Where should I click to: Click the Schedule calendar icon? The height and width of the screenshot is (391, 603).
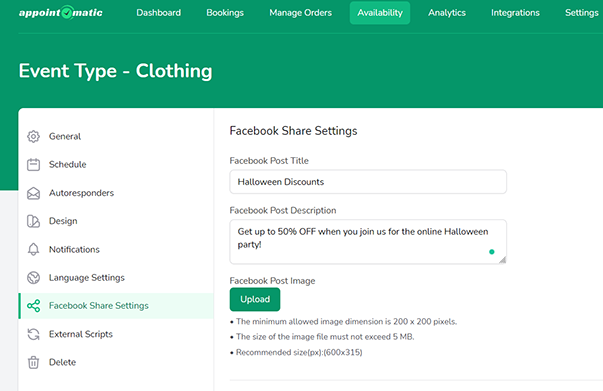(33, 165)
